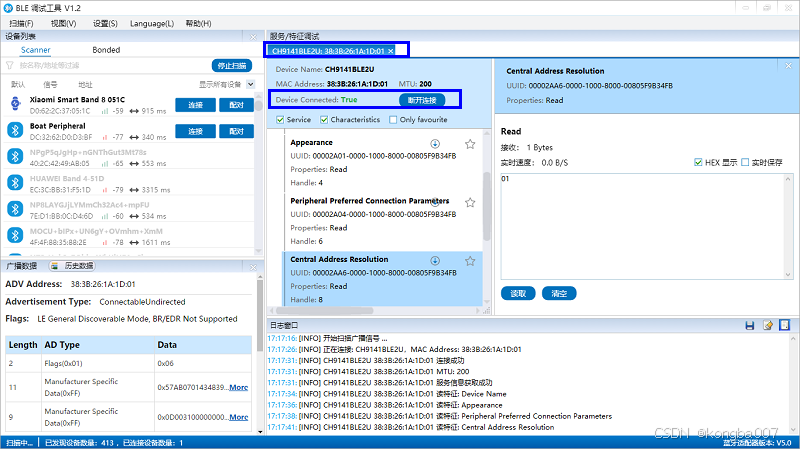Enable the 实时保存 checkbox
The width and height of the screenshot is (800, 449).
[745, 162]
